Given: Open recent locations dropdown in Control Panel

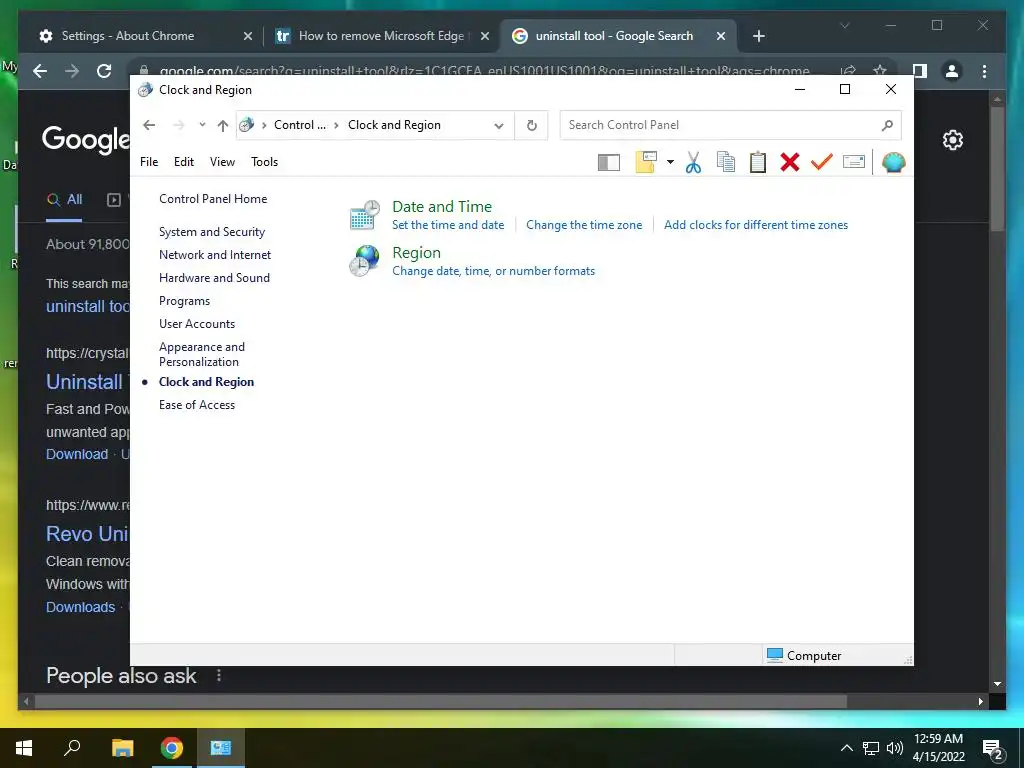Looking at the screenshot, I should (202, 125).
